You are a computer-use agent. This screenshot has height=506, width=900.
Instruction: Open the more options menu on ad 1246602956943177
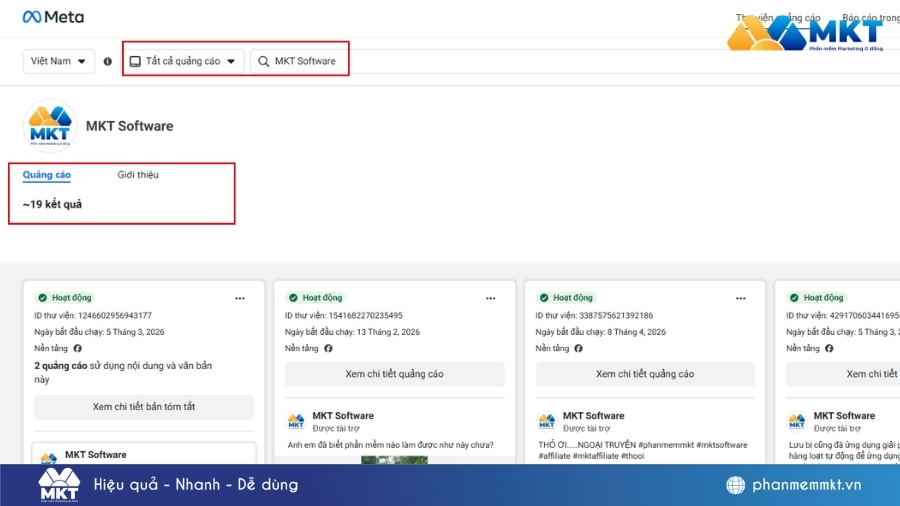click(240, 298)
